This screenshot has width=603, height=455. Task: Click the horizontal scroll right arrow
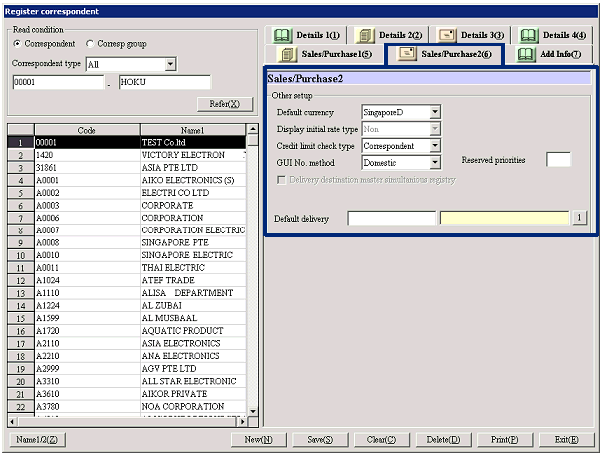(x=242, y=422)
